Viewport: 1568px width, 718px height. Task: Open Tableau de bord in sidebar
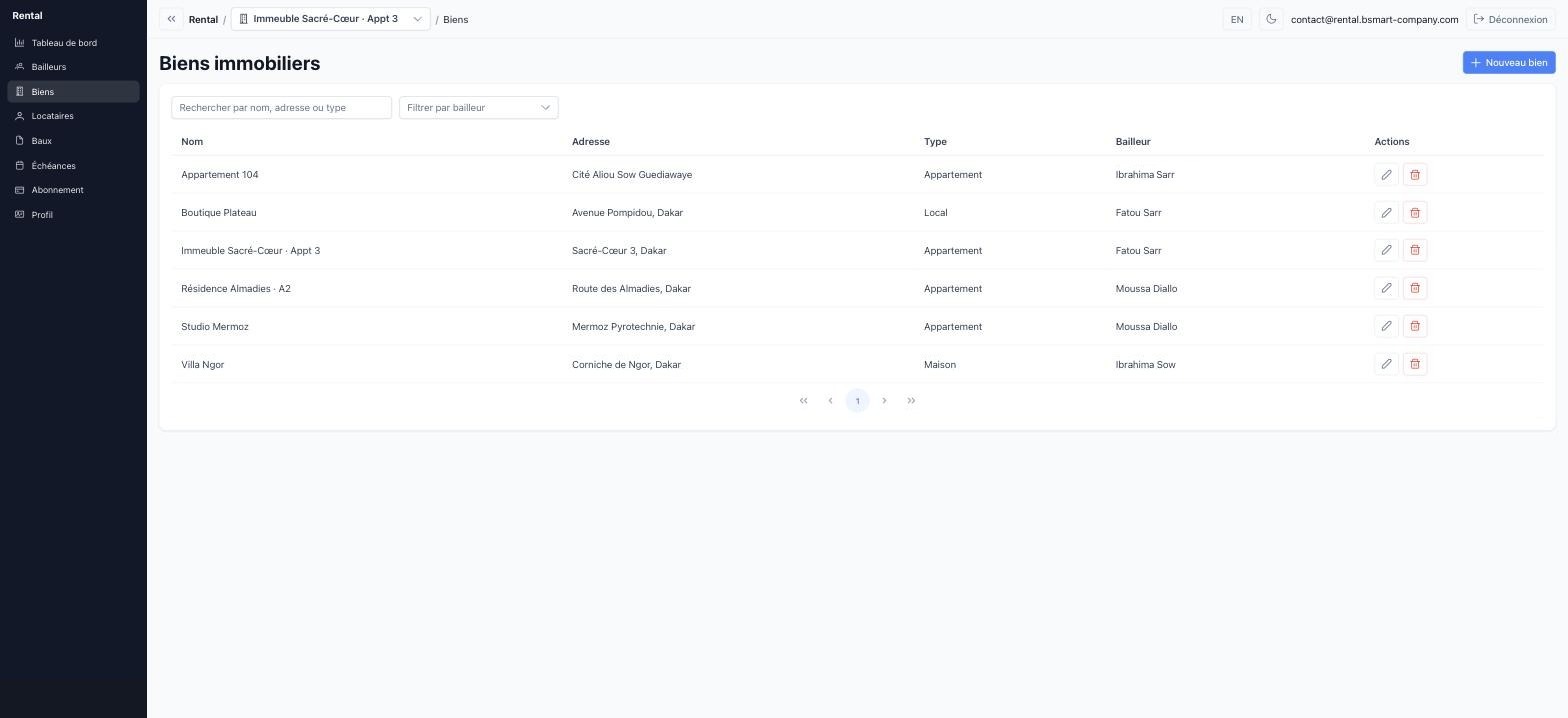(x=73, y=43)
